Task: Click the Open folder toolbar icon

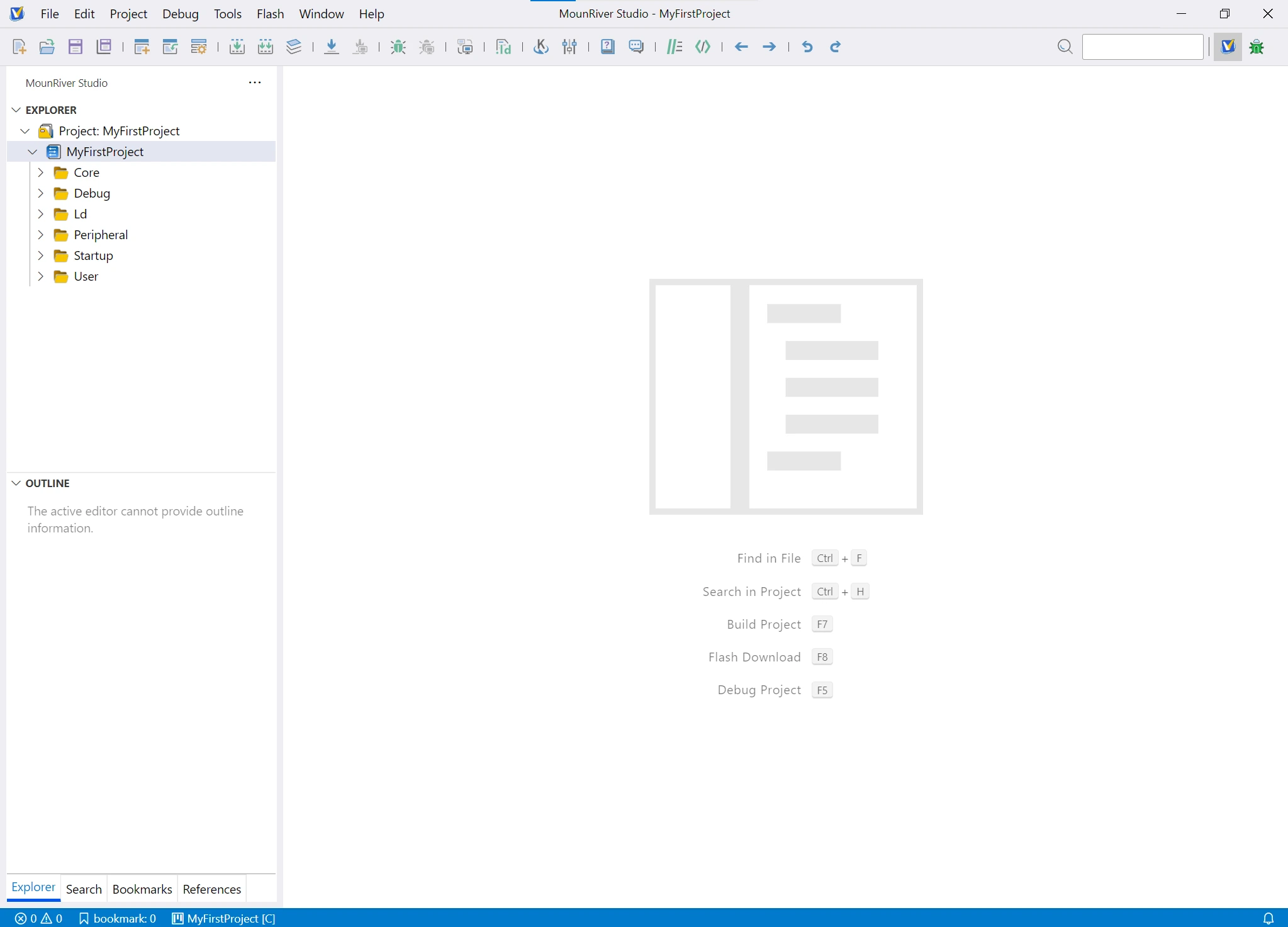Action: 47,47
